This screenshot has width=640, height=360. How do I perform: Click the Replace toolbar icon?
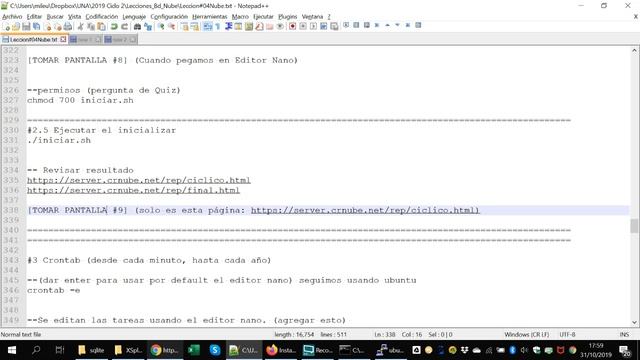[x=148, y=27]
